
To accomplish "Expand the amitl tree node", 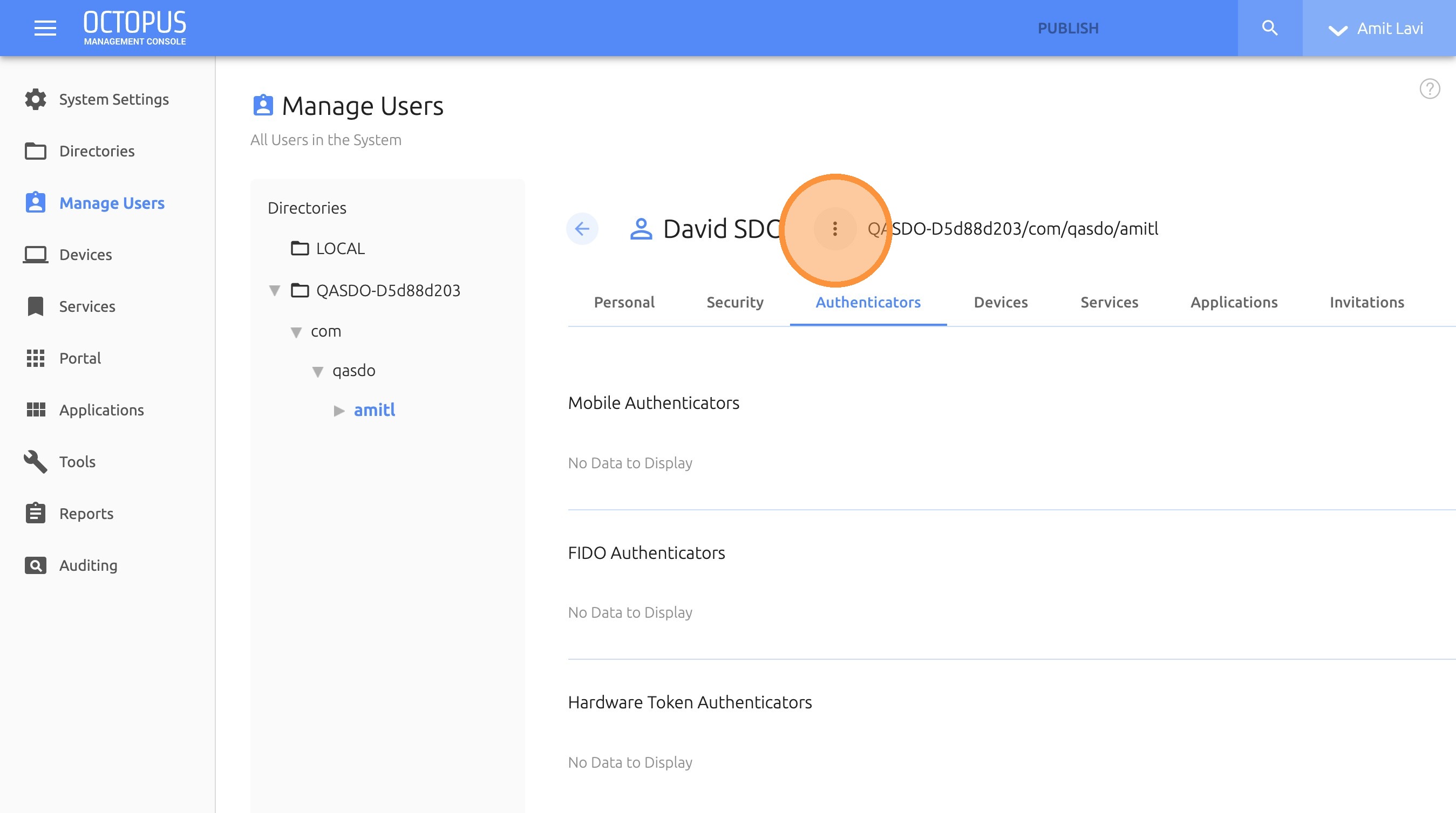I will pos(339,411).
